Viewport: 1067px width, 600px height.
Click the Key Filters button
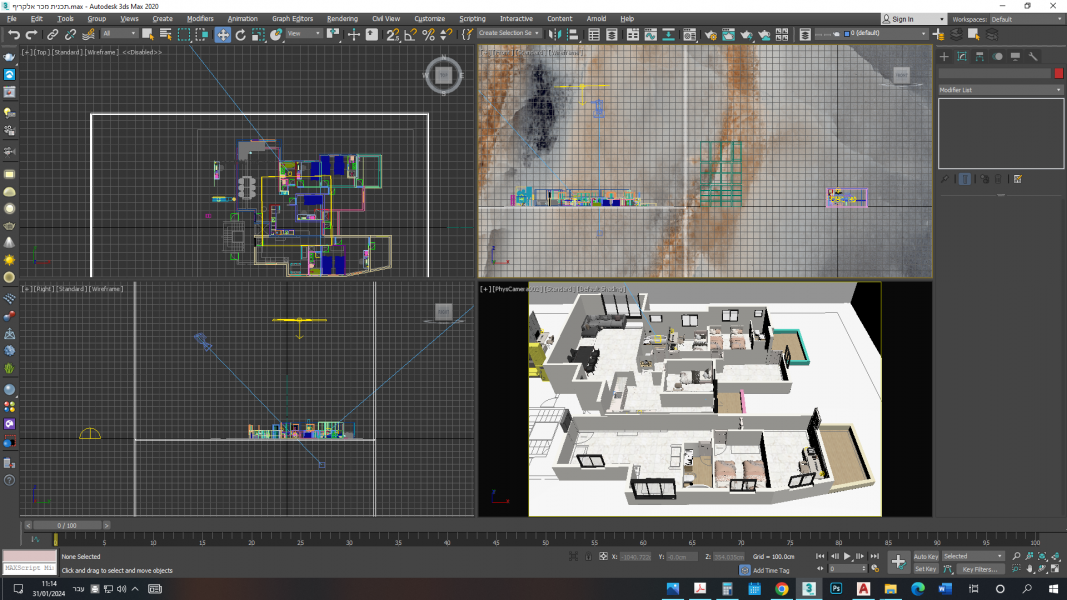981,569
